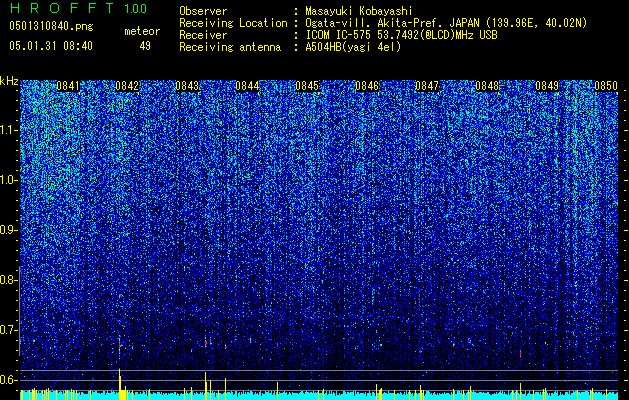
Task: Click the 0.6 frequency axis label
Action: coord(9,380)
